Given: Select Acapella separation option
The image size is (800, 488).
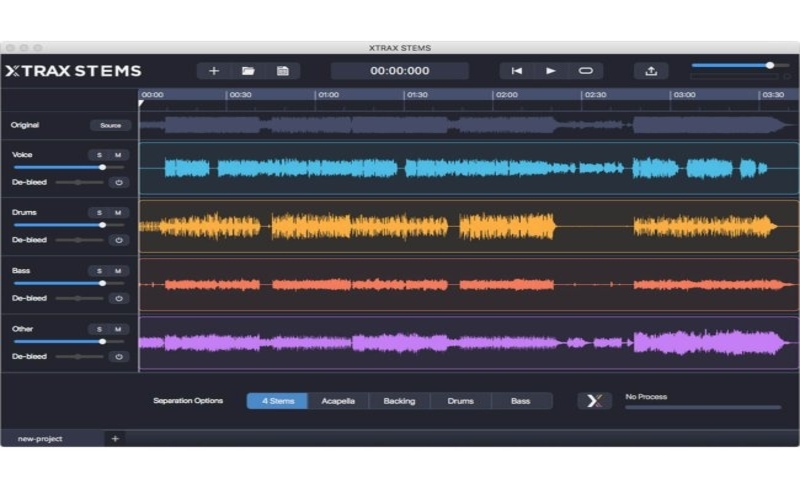Looking at the screenshot, I should [x=338, y=401].
